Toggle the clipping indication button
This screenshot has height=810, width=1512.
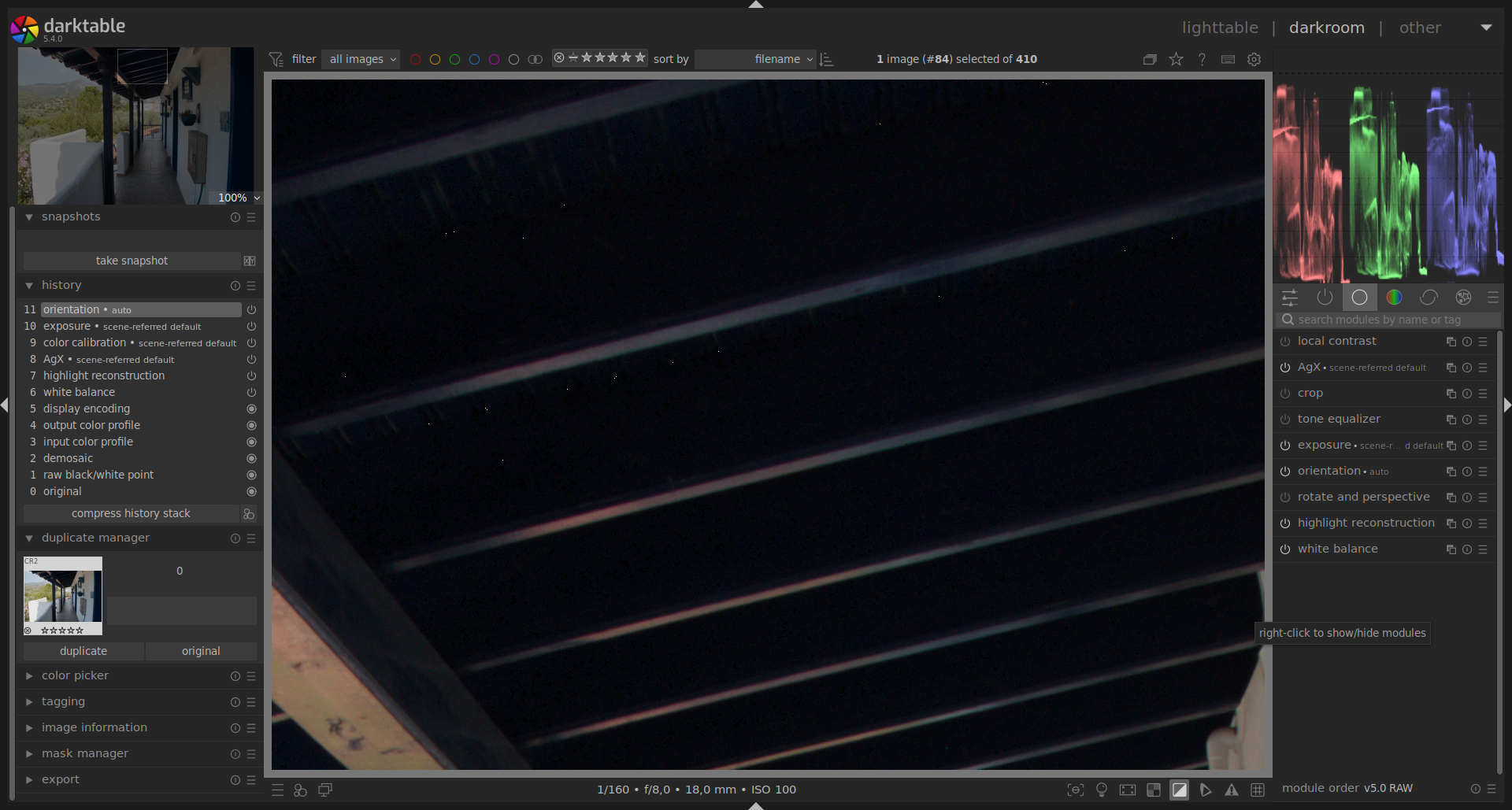pos(1179,790)
